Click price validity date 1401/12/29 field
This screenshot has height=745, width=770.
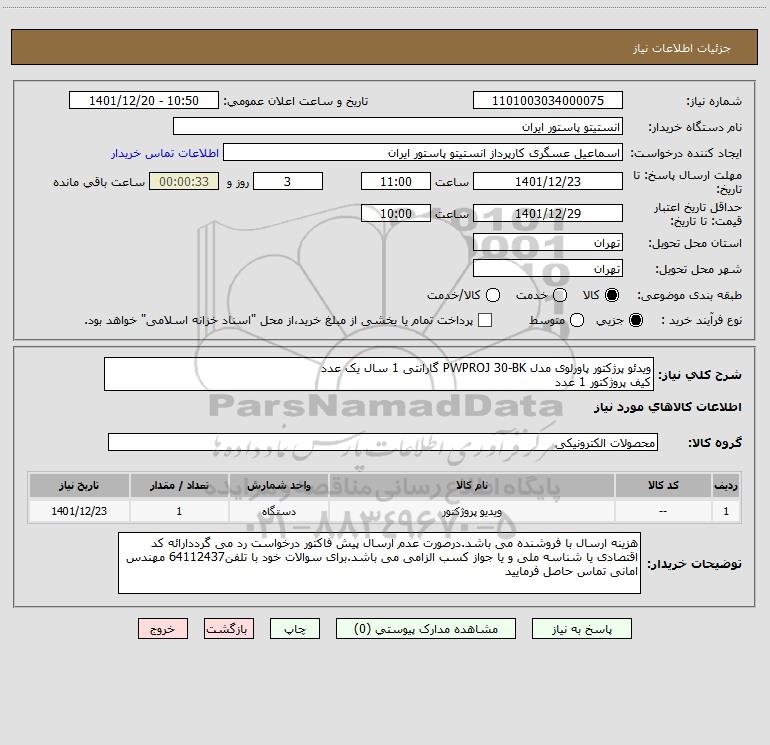tap(548, 214)
